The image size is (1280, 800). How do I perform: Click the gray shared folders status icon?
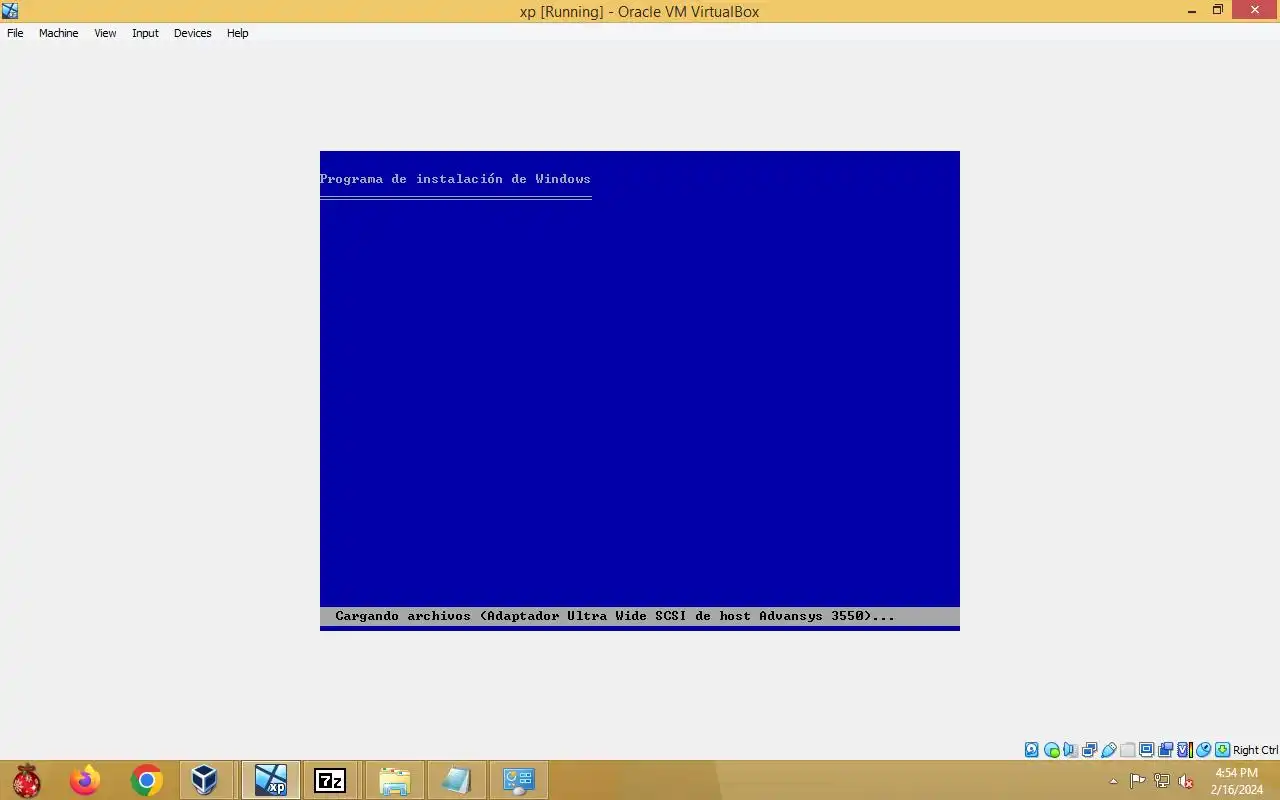1127,750
